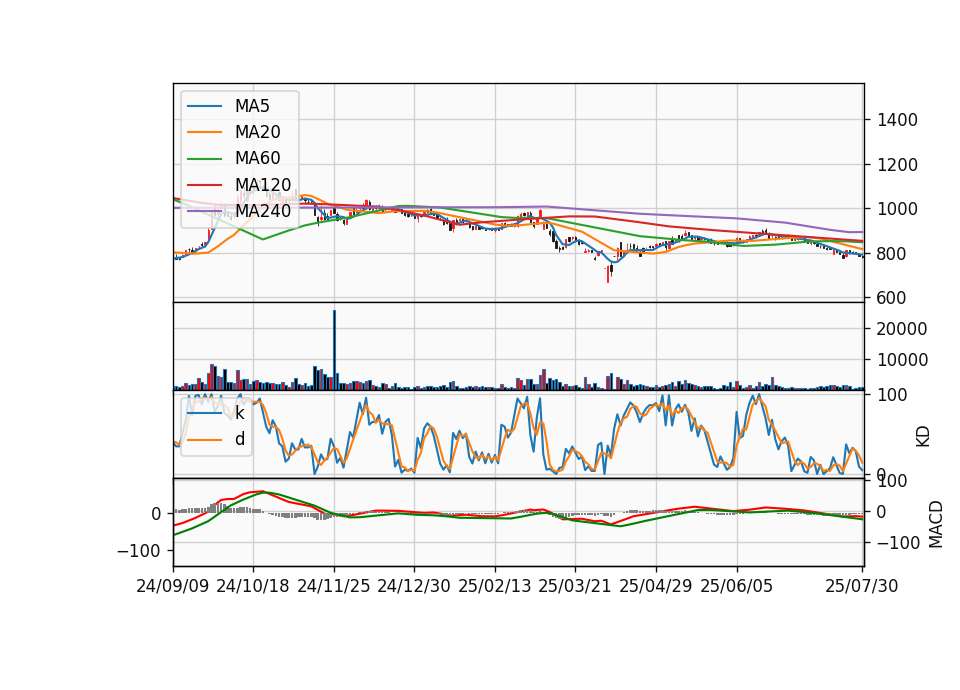Click the purple MA240 legend line sample
Image resolution: width=960 pixels, height=690 pixels.
click(x=204, y=211)
